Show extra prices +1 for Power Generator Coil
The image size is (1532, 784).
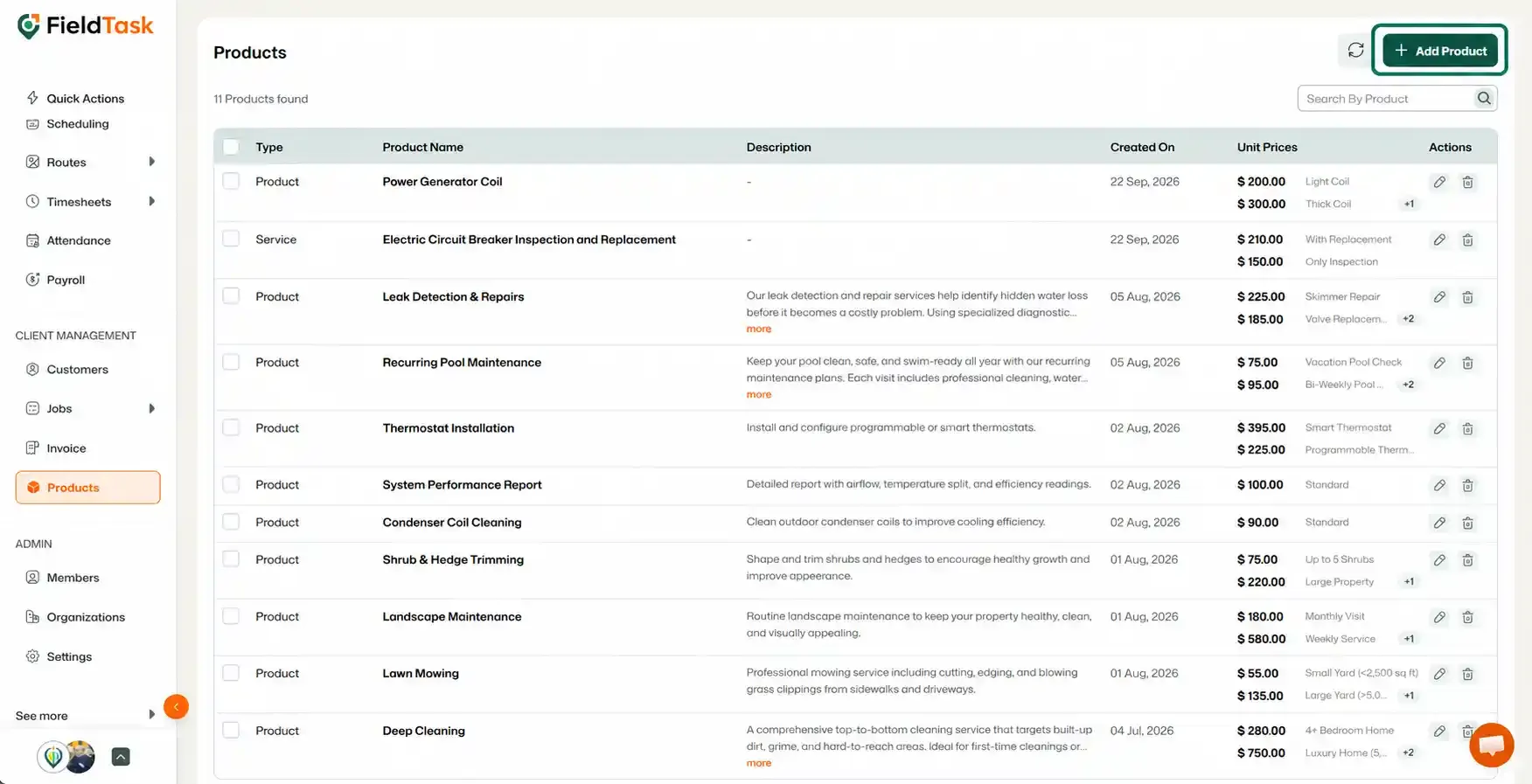coord(1409,205)
